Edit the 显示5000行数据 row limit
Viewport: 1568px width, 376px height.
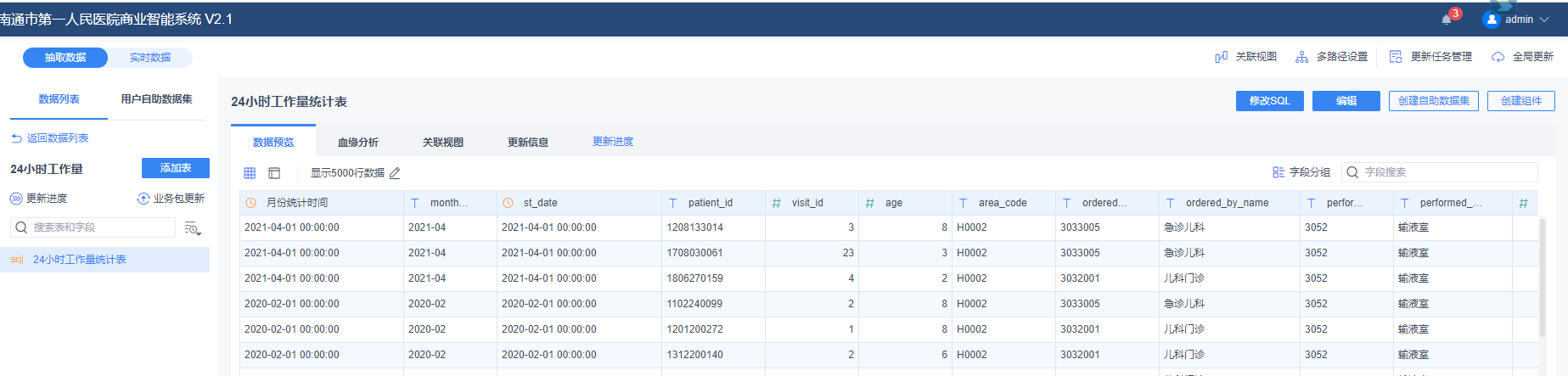[x=395, y=173]
